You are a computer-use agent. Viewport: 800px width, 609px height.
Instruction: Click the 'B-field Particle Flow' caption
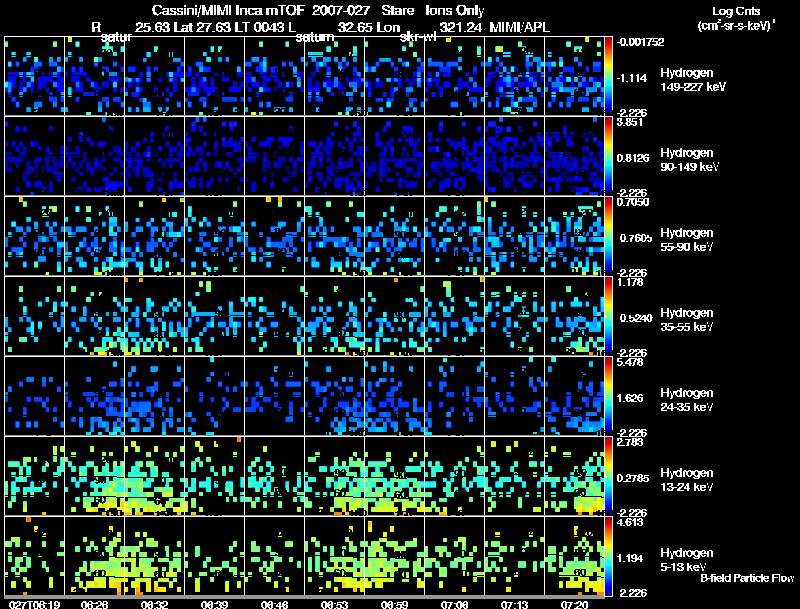coord(747,578)
